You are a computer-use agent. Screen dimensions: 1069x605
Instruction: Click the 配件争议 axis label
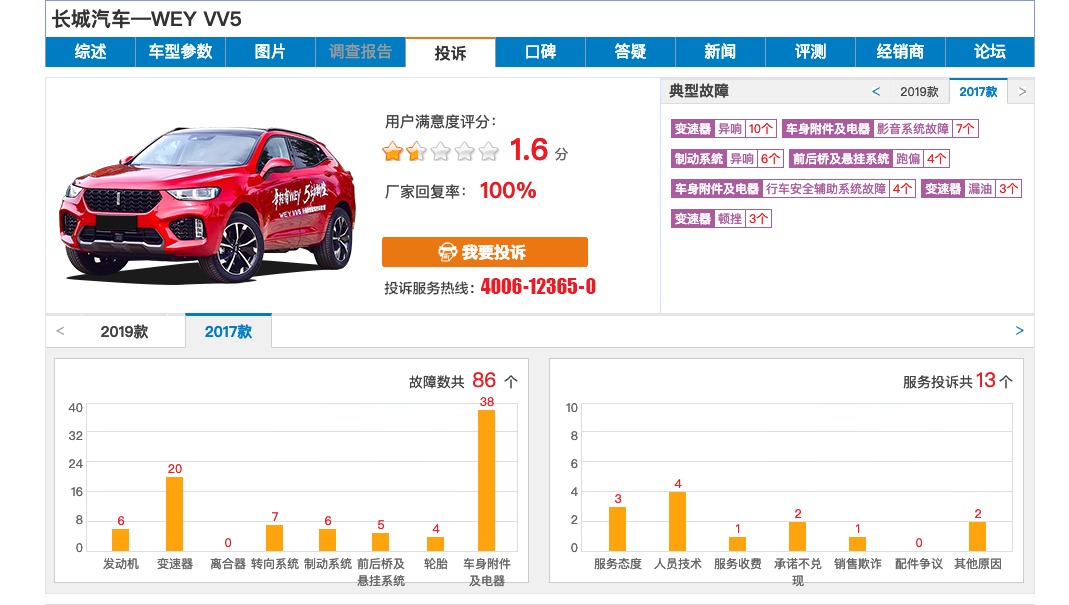click(918, 564)
